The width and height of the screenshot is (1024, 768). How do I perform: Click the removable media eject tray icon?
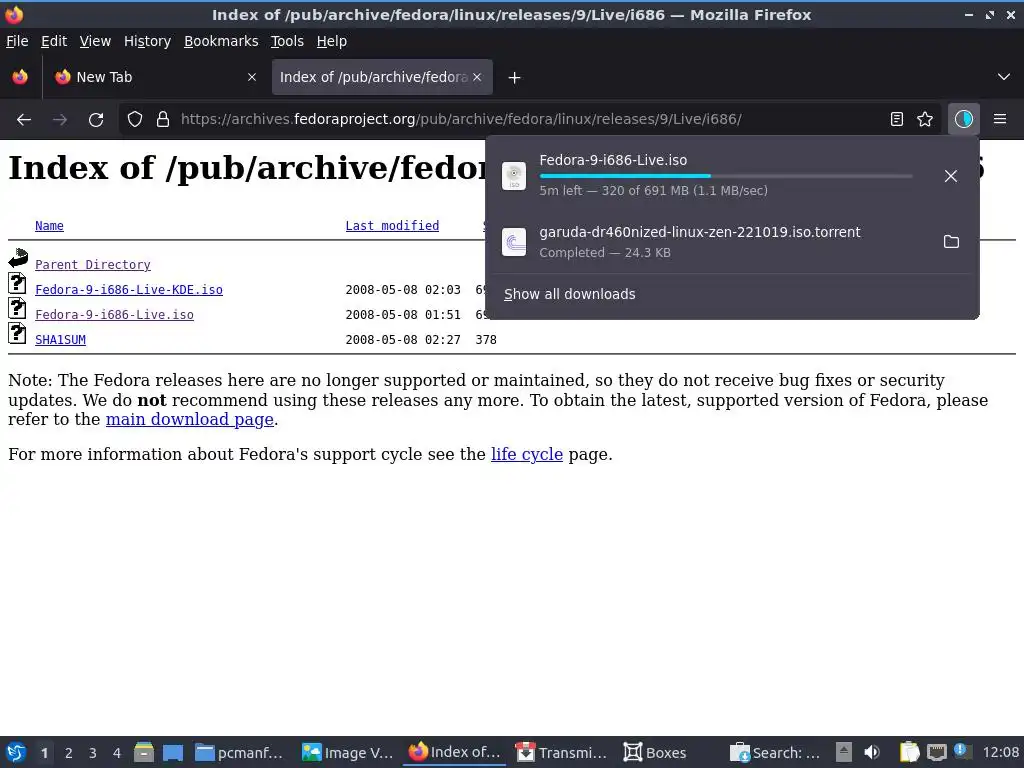pos(844,752)
